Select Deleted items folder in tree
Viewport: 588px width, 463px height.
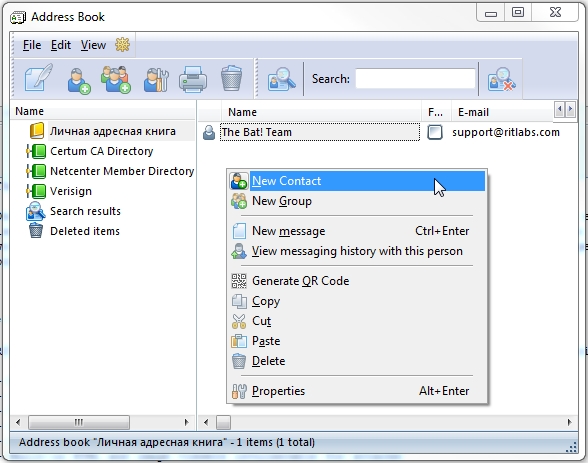tap(85, 231)
